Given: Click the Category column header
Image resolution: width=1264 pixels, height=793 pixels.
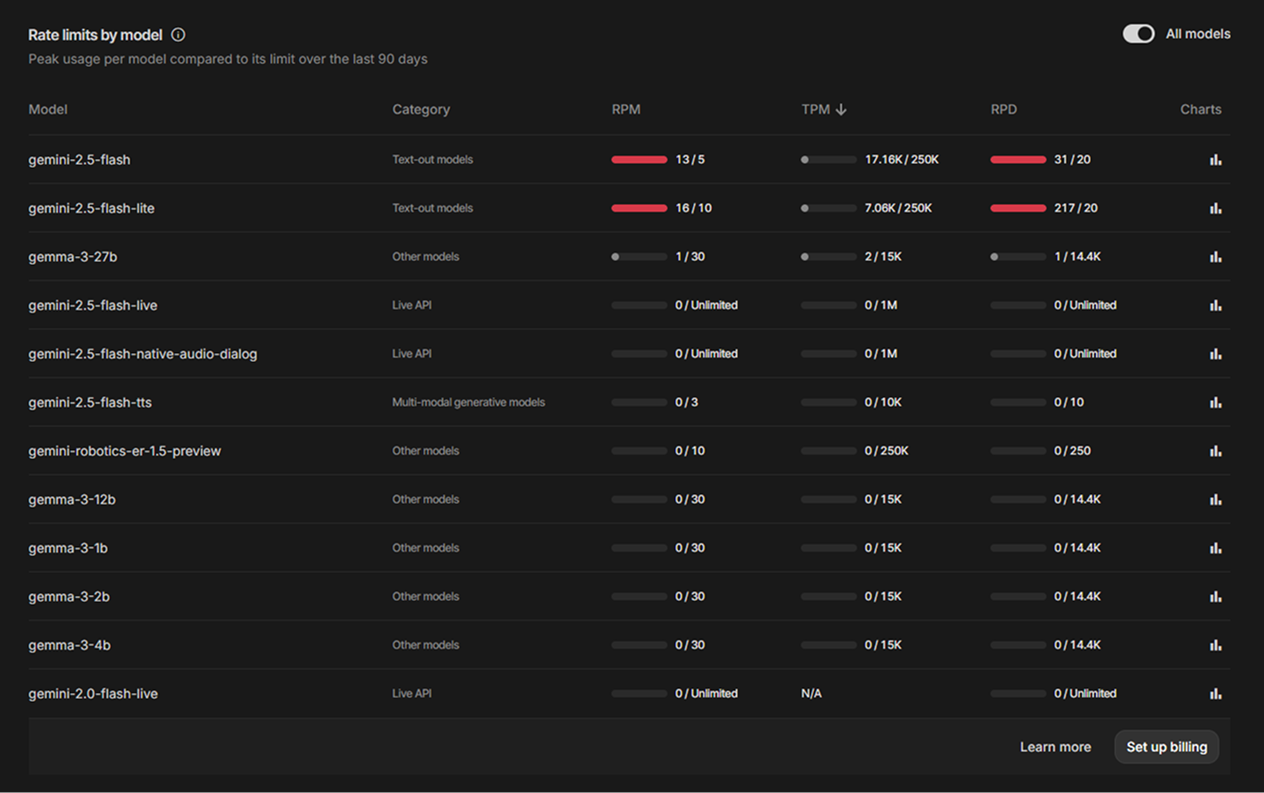Looking at the screenshot, I should [x=421, y=110].
